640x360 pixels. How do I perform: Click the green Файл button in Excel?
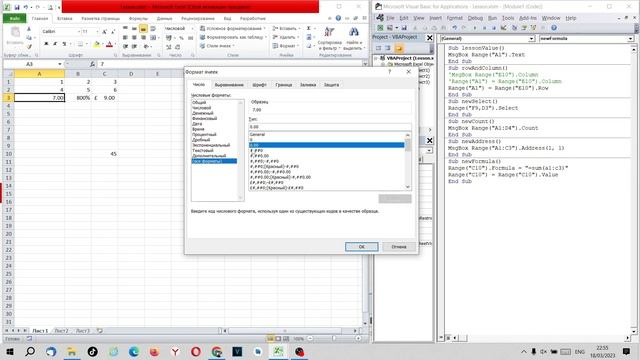(x=15, y=18)
